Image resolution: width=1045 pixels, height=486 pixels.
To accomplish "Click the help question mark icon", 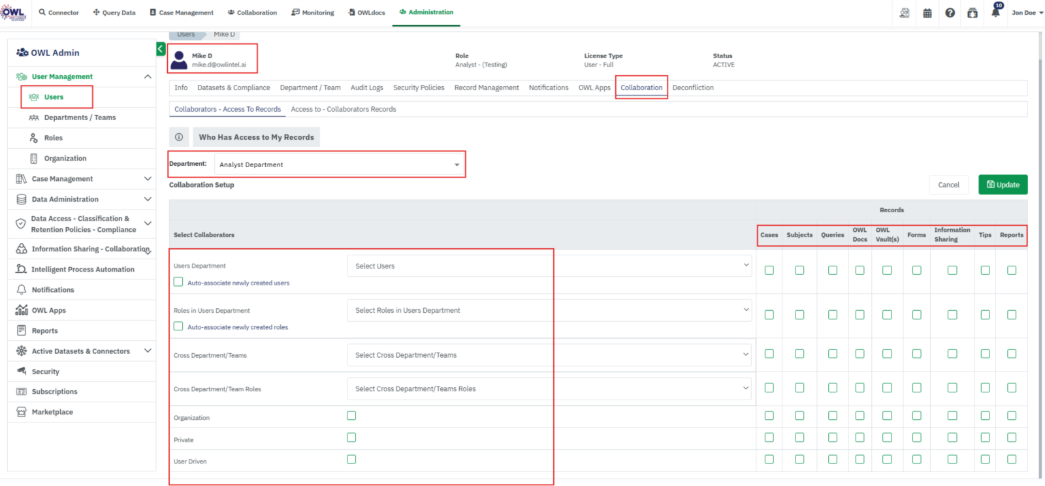I will [x=949, y=13].
